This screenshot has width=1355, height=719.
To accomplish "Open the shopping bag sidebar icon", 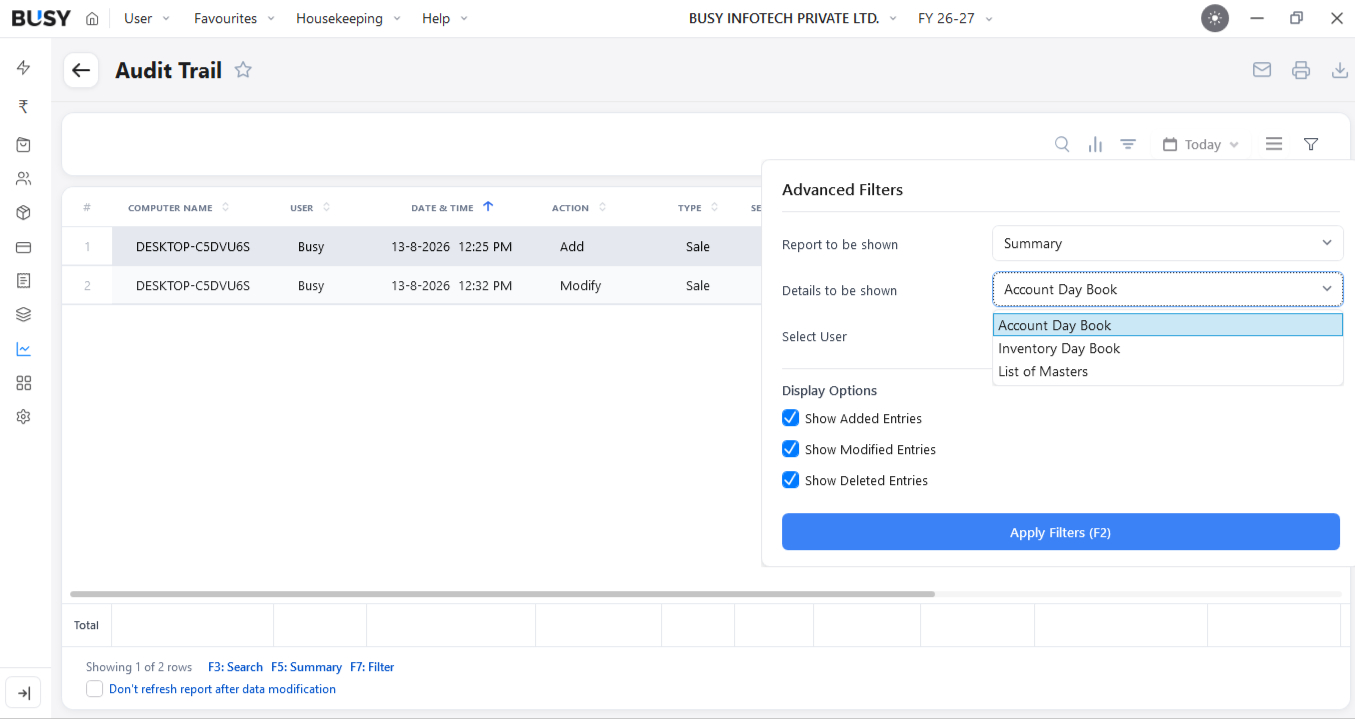I will pos(24,145).
